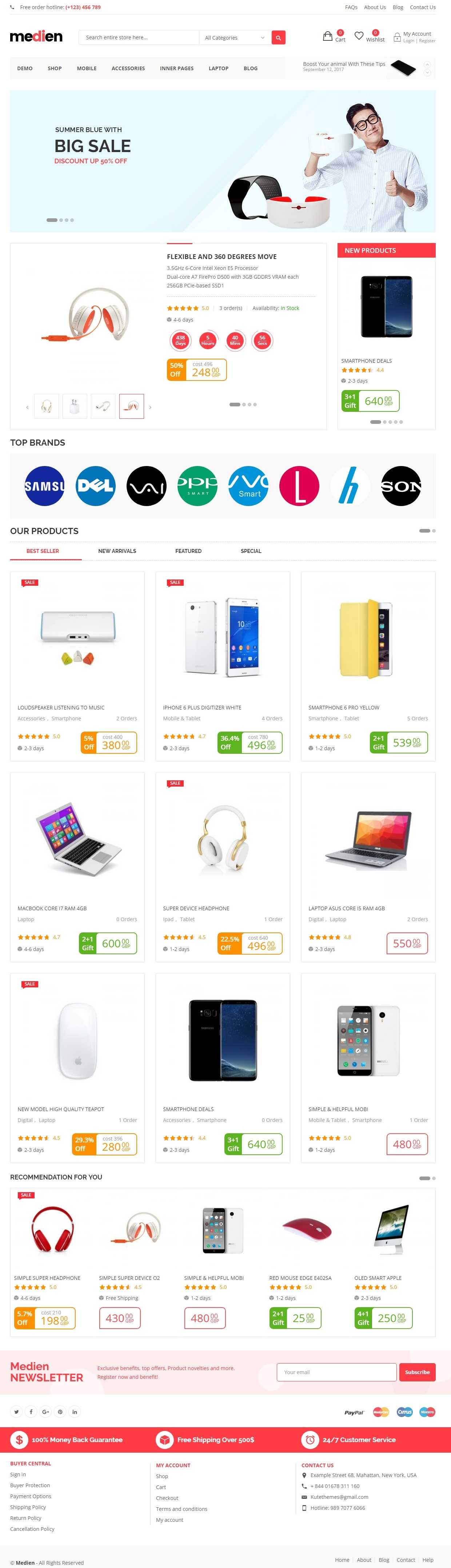
Task: Open the All Categories dropdown
Action: click(x=235, y=38)
